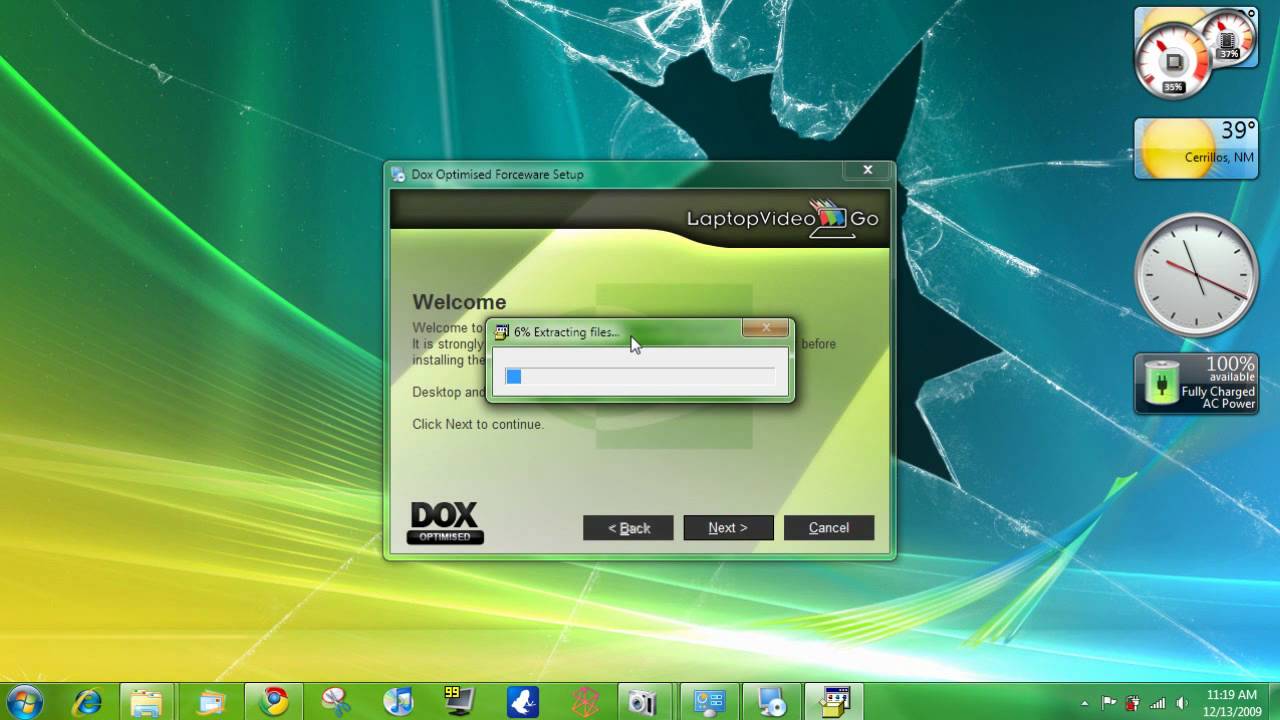This screenshot has height=720, width=1280.
Task: Click the extractor icon in dialog title bar
Action: (x=501, y=332)
